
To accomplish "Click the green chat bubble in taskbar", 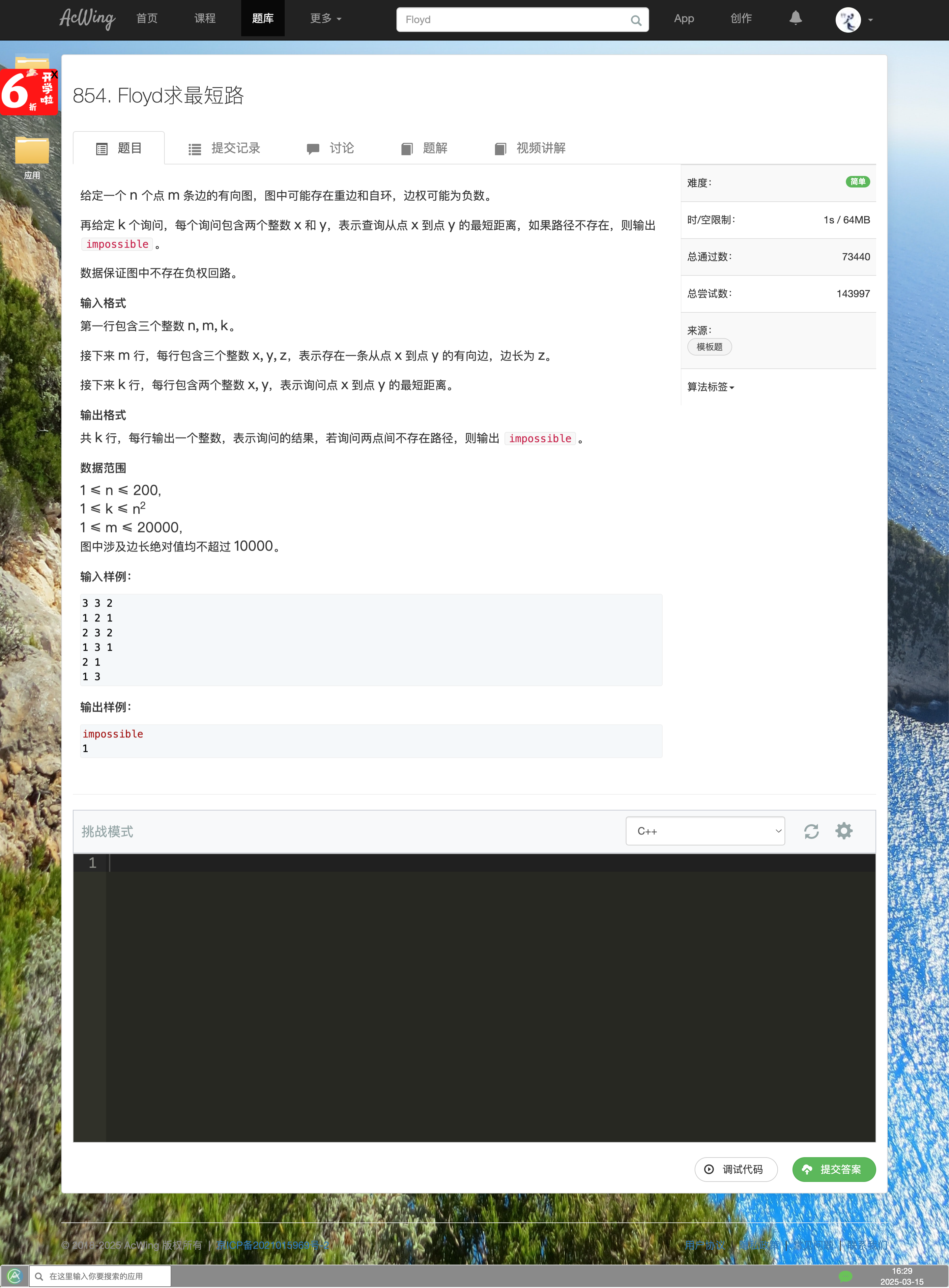I will [x=845, y=1276].
